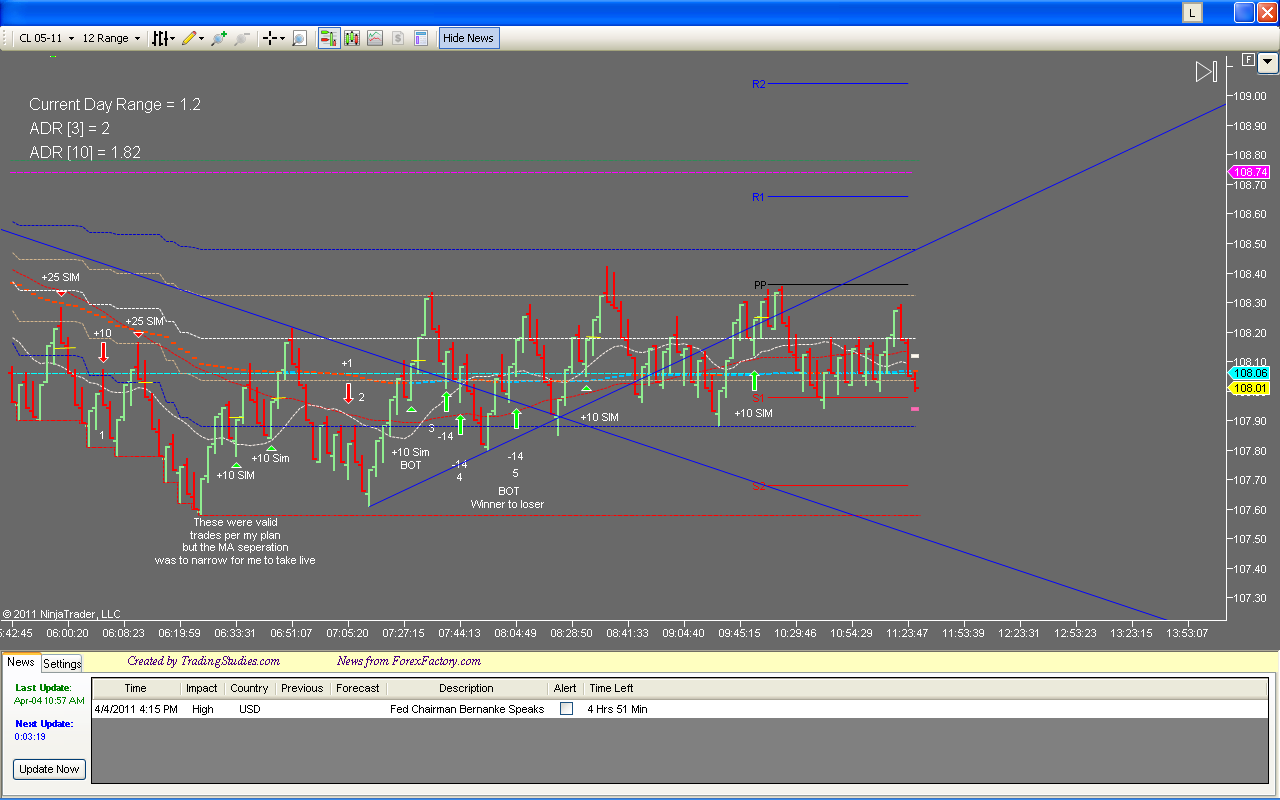The height and width of the screenshot is (800, 1280).
Task: Click the zoom in magnifier icon
Action: [217, 38]
